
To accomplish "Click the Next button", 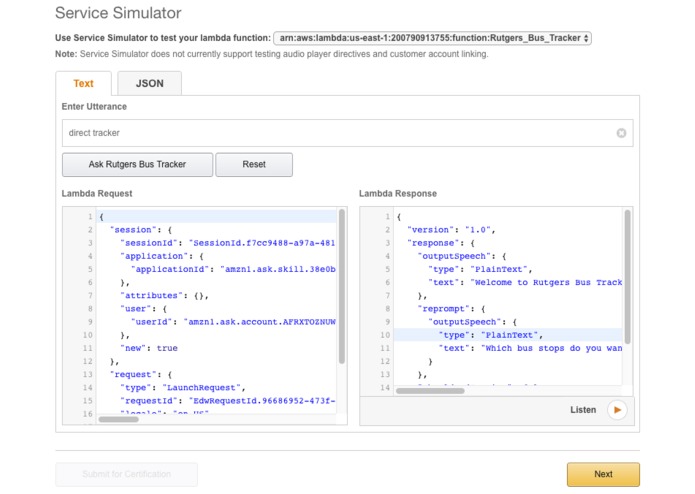I will pyautogui.click(x=603, y=474).
